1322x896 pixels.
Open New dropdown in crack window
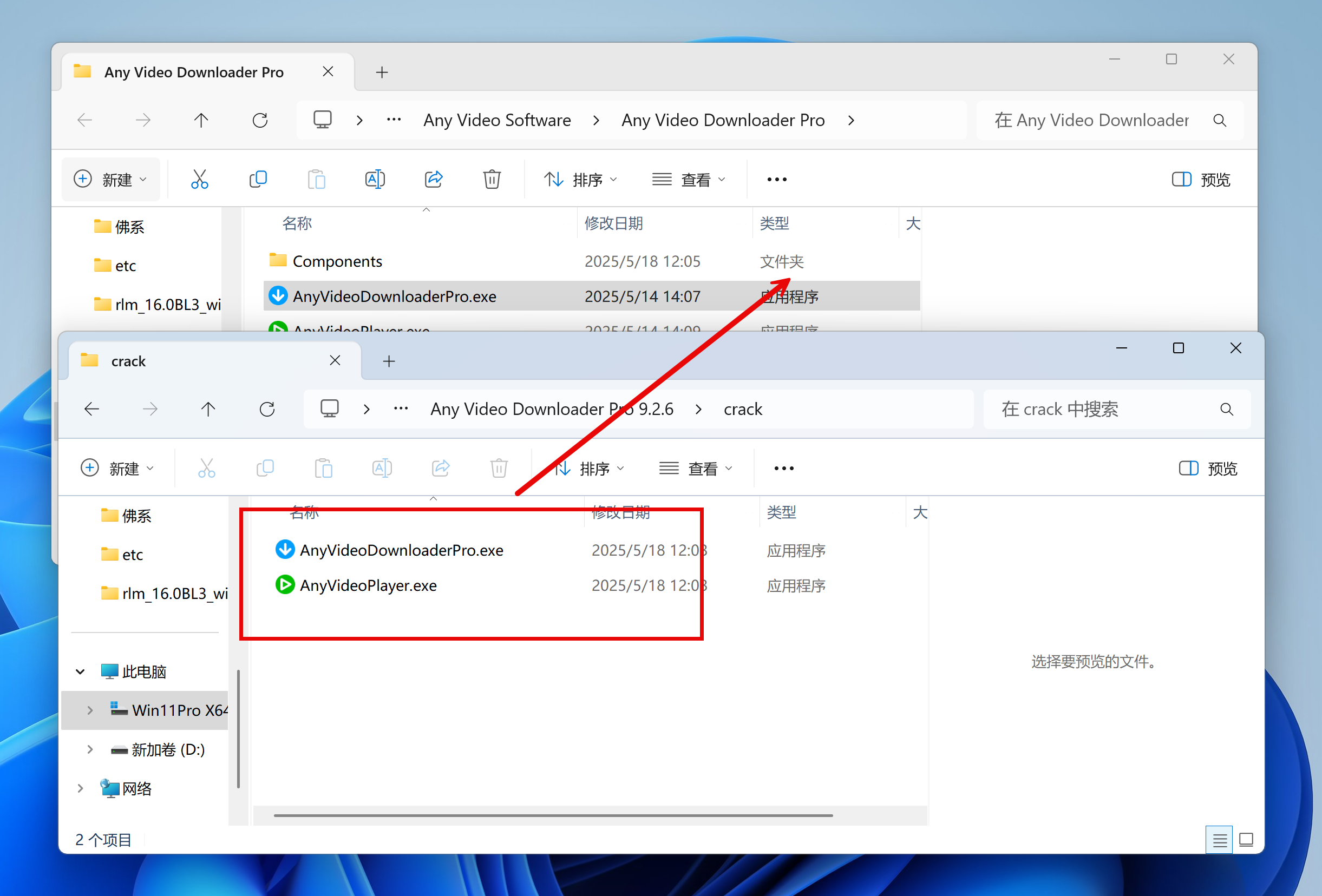[x=118, y=469]
